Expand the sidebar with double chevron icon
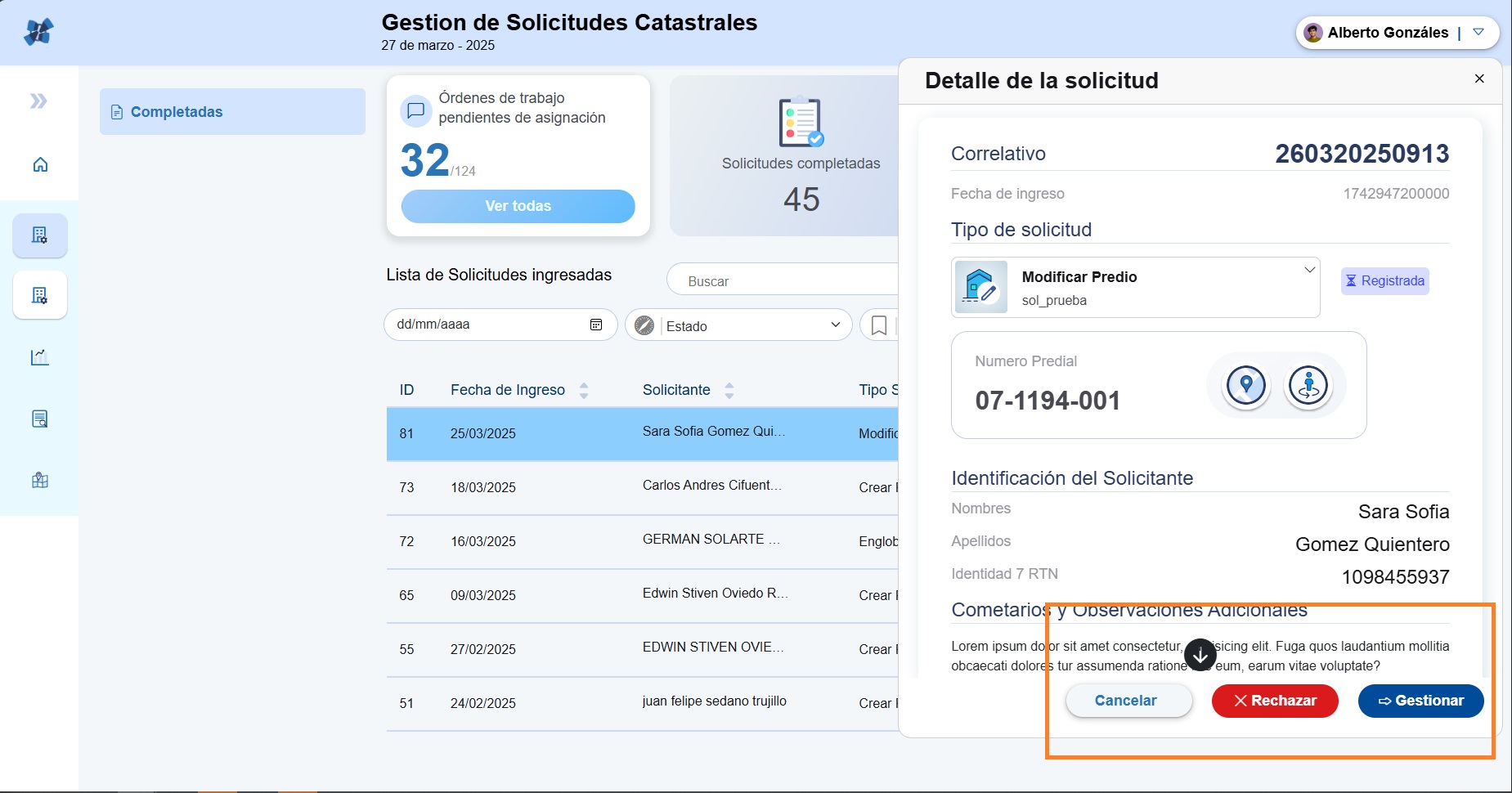1512x793 pixels. tap(38, 101)
